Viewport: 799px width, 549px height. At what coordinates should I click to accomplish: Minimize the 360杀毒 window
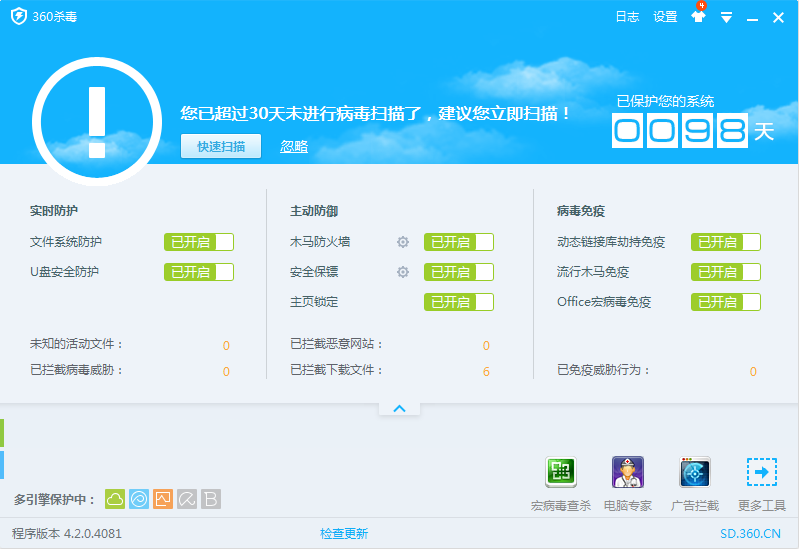tap(752, 19)
